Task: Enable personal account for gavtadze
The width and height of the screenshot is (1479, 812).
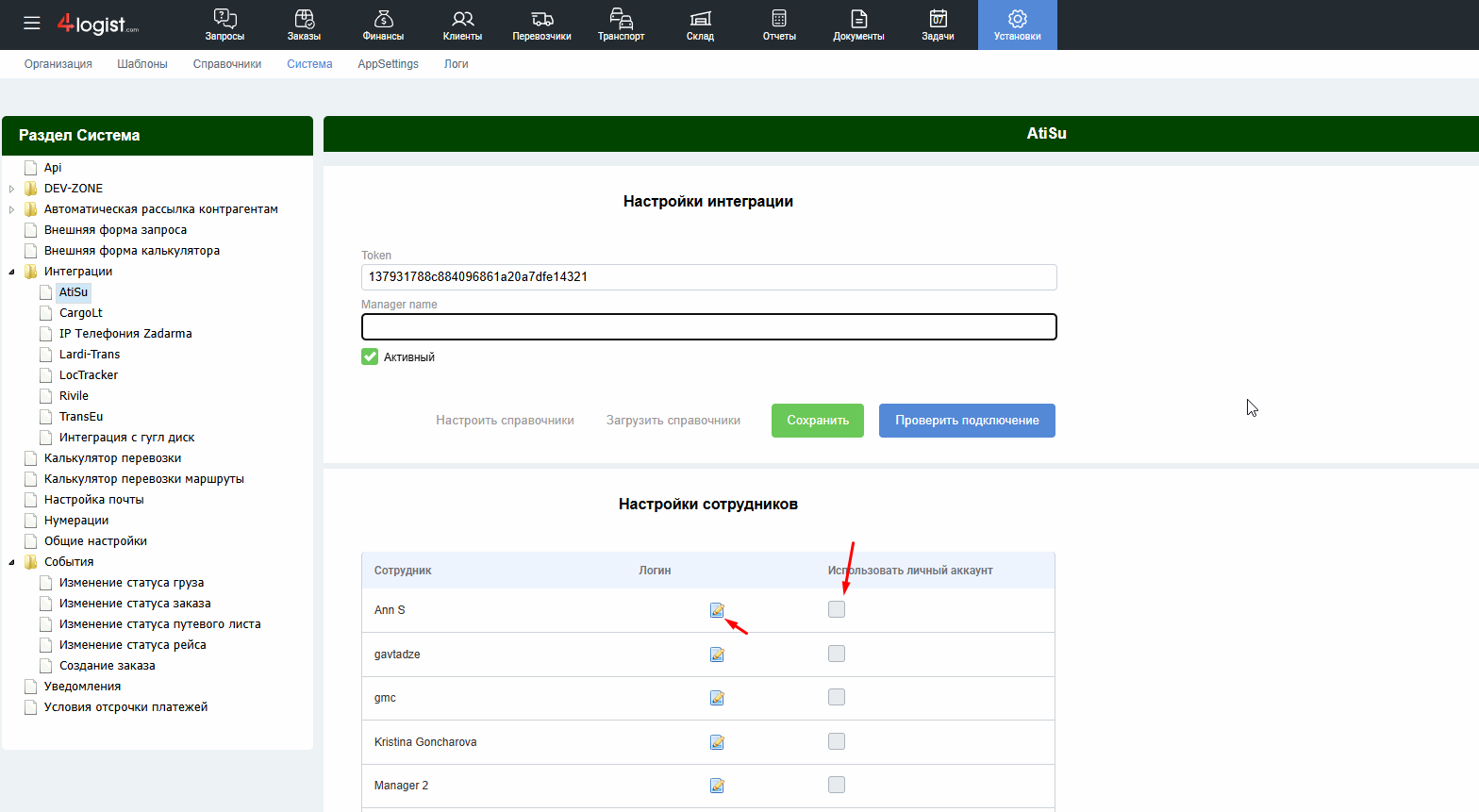Action: pyautogui.click(x=837, y=654)
